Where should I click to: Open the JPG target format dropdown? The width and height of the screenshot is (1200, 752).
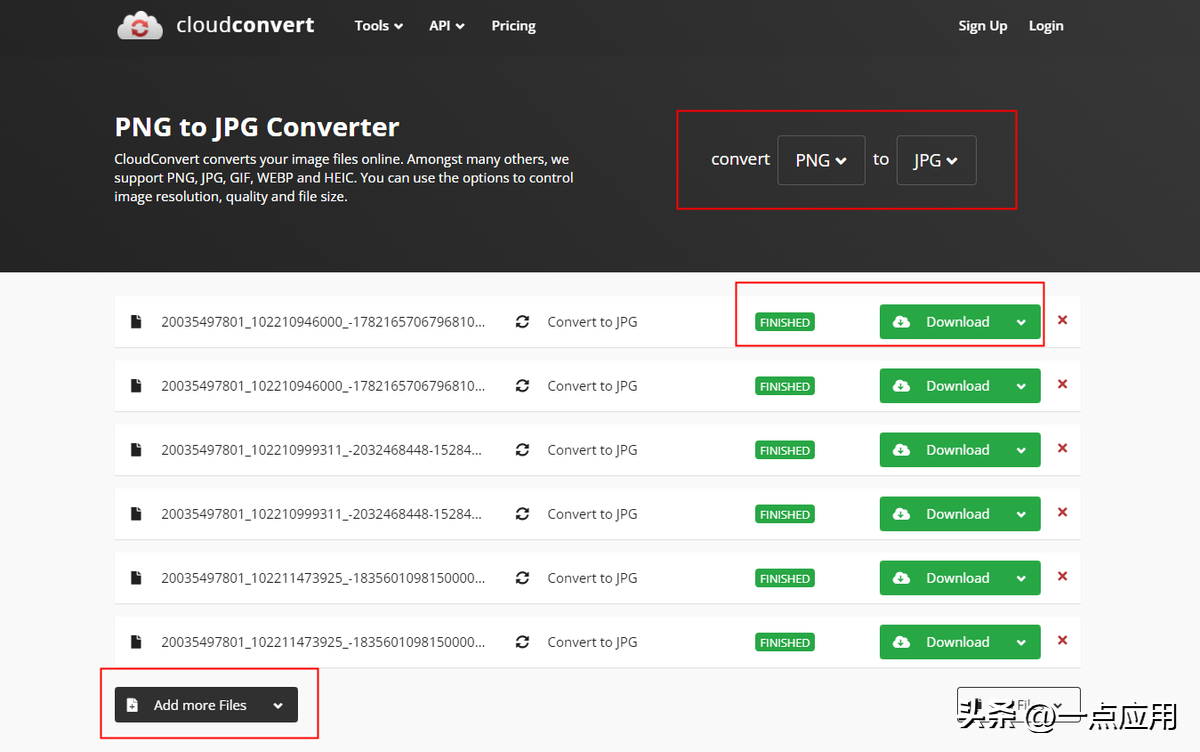coord(935,160)
